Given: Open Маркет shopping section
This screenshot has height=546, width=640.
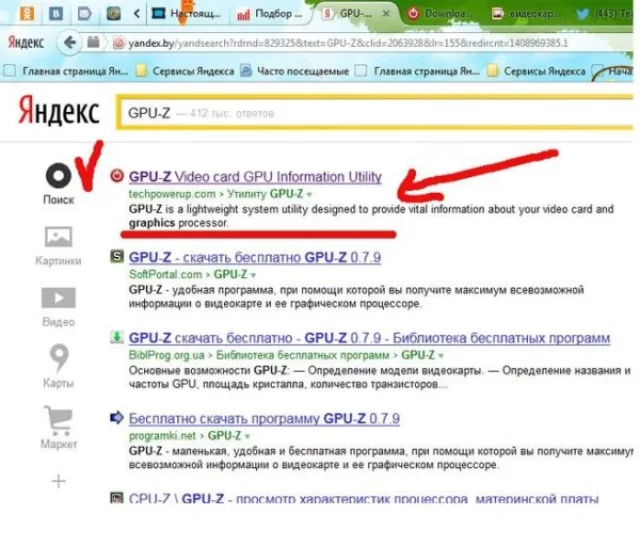Looking at the screenshot, I should coord(58,428).
